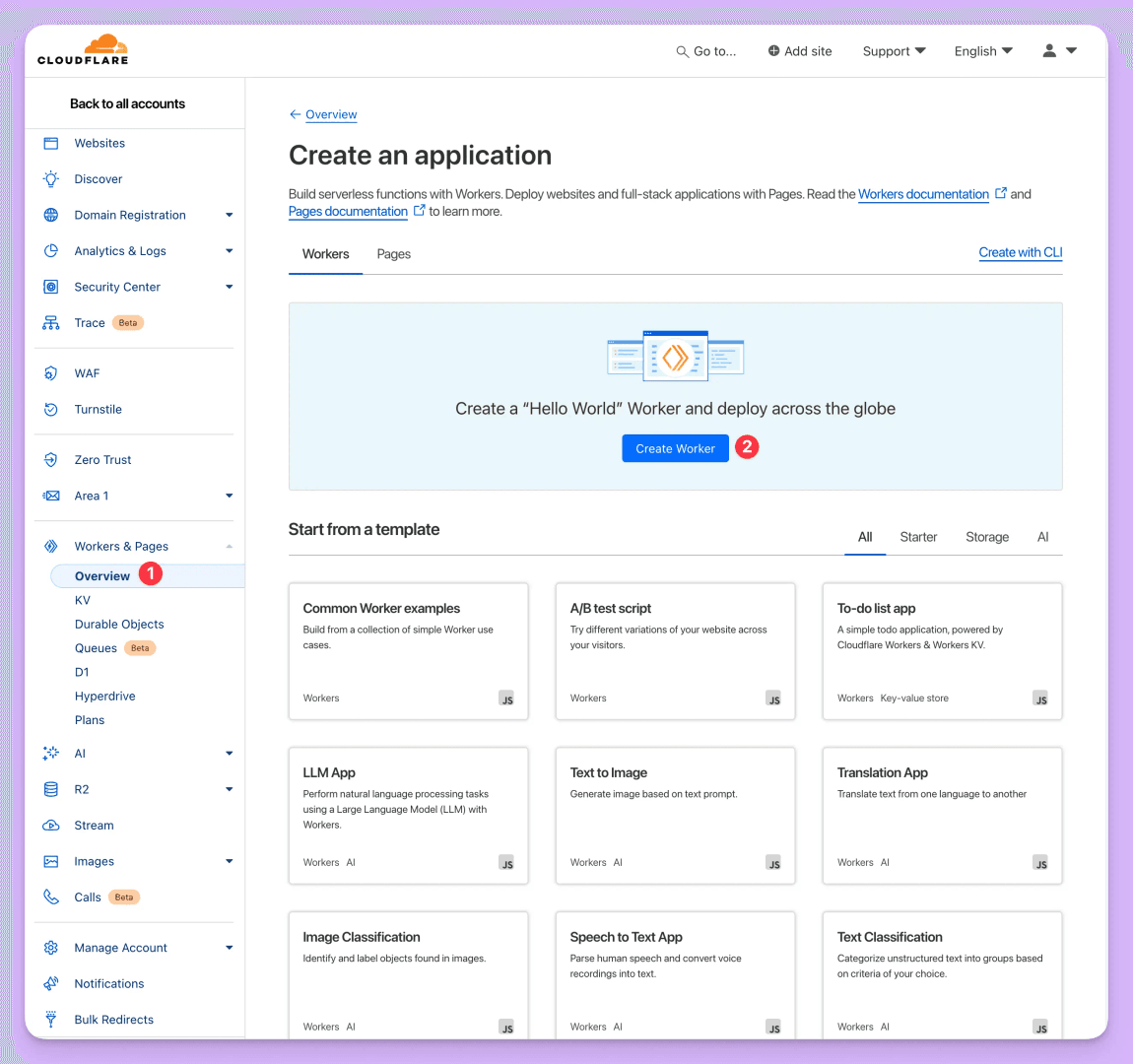Switch to the Pages tab
The width and height of the screenshot is (1133, 1064).
pyautogui.click(x=393, y=254)
